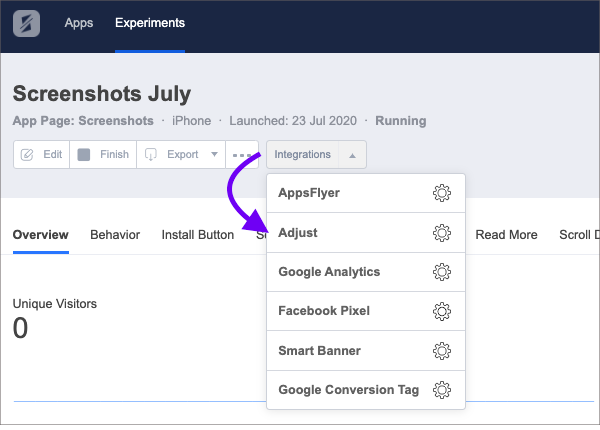Click the Edit button label
Image resolution: width=600 pixels, height=430 pixels.
click(x=52, y=155)
